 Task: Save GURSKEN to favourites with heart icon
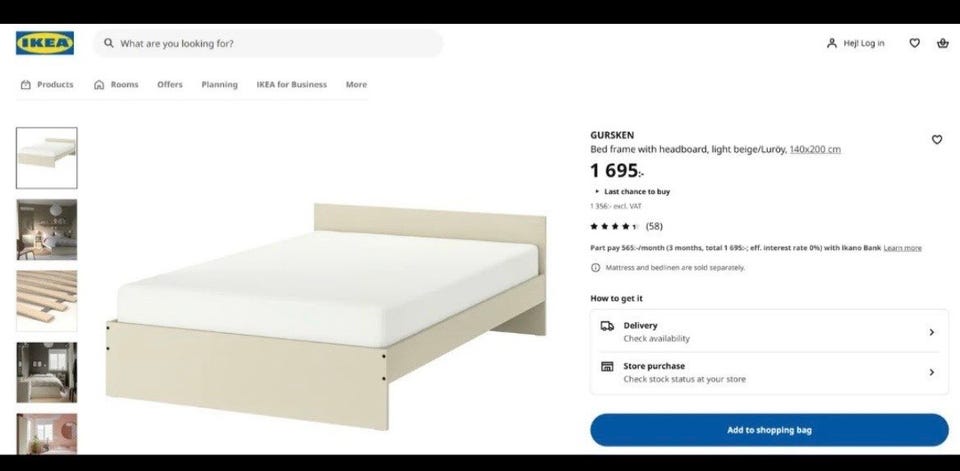(x=937, y=140)
